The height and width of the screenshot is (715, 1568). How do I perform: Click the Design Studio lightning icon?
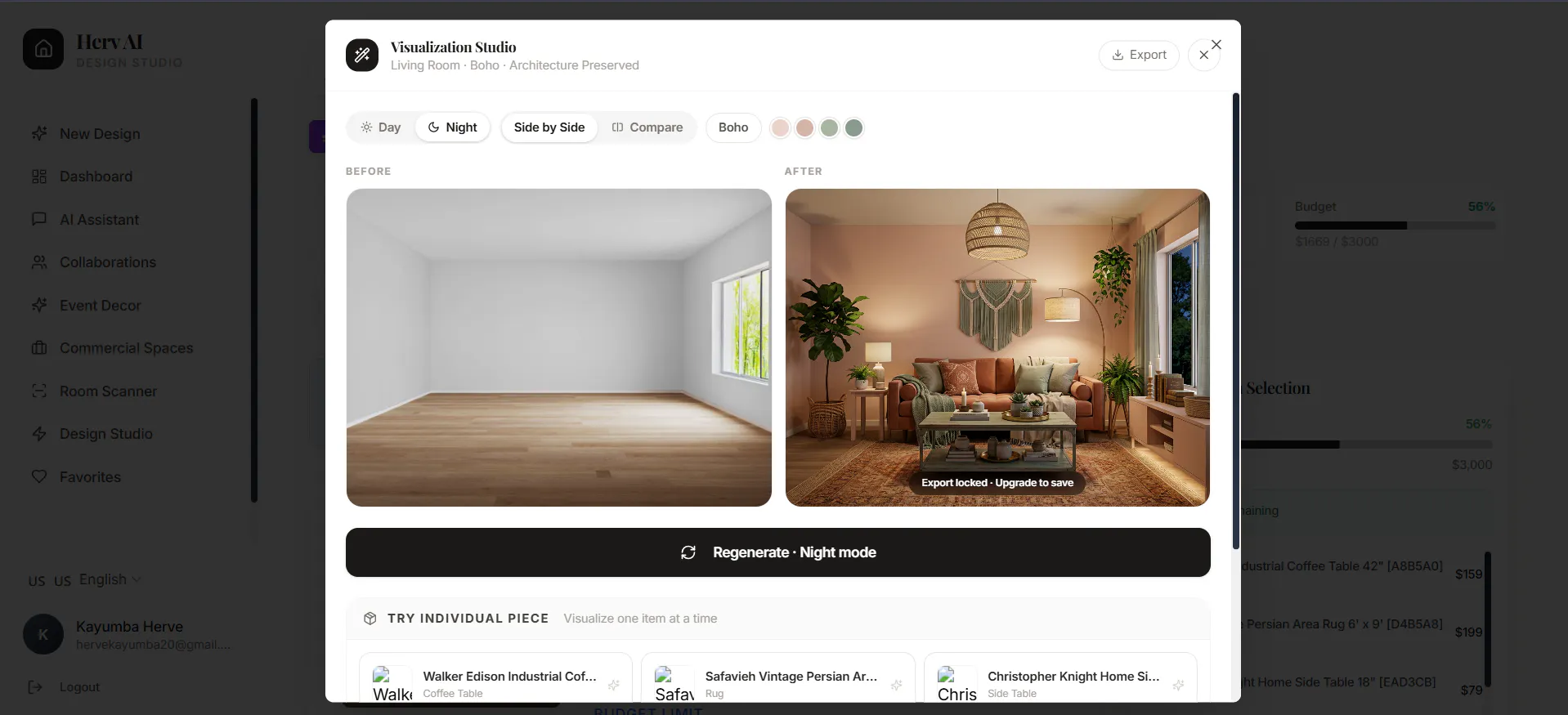[39, 434]
